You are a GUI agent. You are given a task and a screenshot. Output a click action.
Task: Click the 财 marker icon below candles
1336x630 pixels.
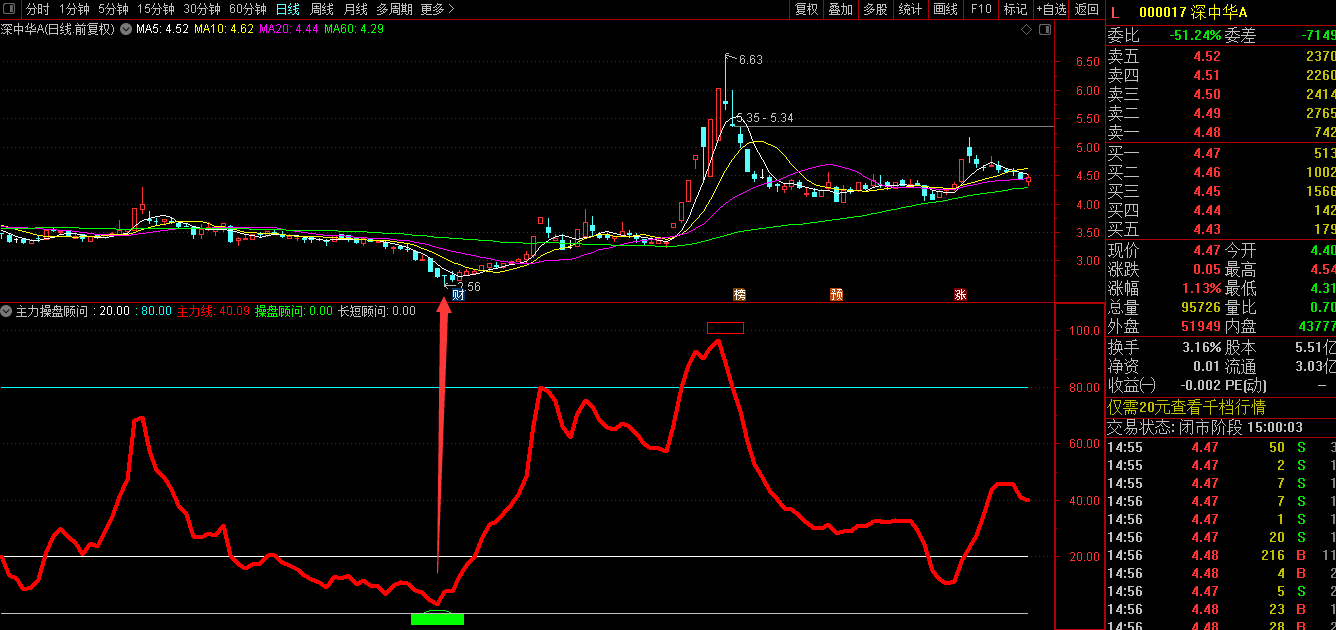pyautogui.click(x=459, y=294)
